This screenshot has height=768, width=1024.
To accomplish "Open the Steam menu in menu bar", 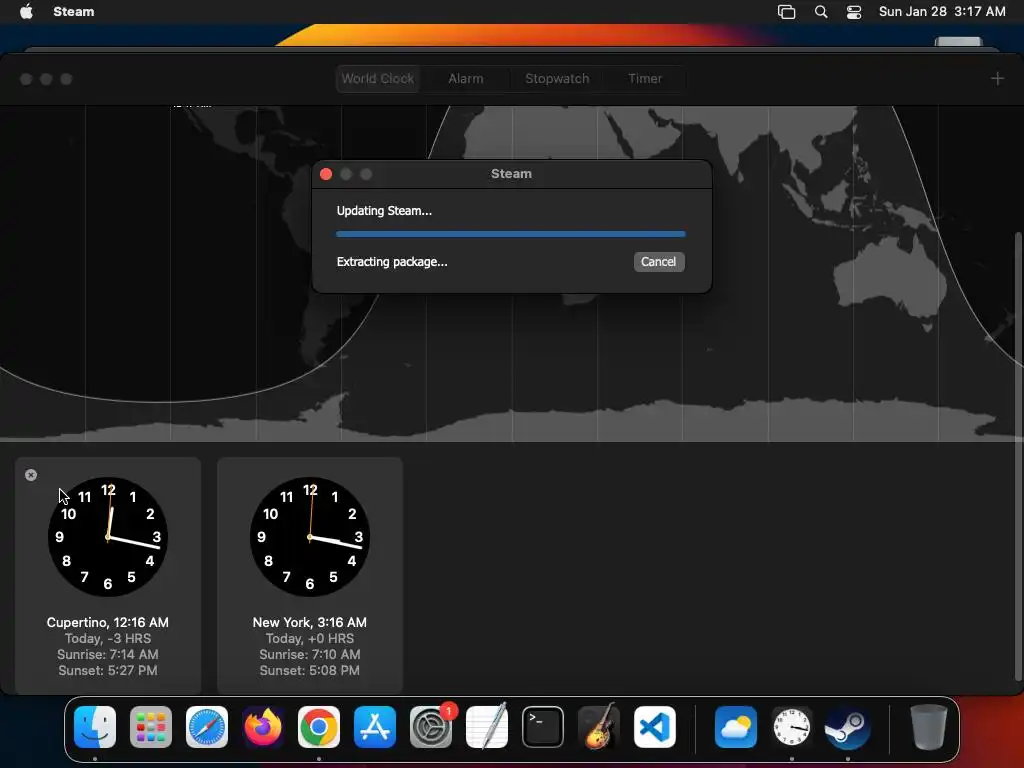I will point(74,12).
